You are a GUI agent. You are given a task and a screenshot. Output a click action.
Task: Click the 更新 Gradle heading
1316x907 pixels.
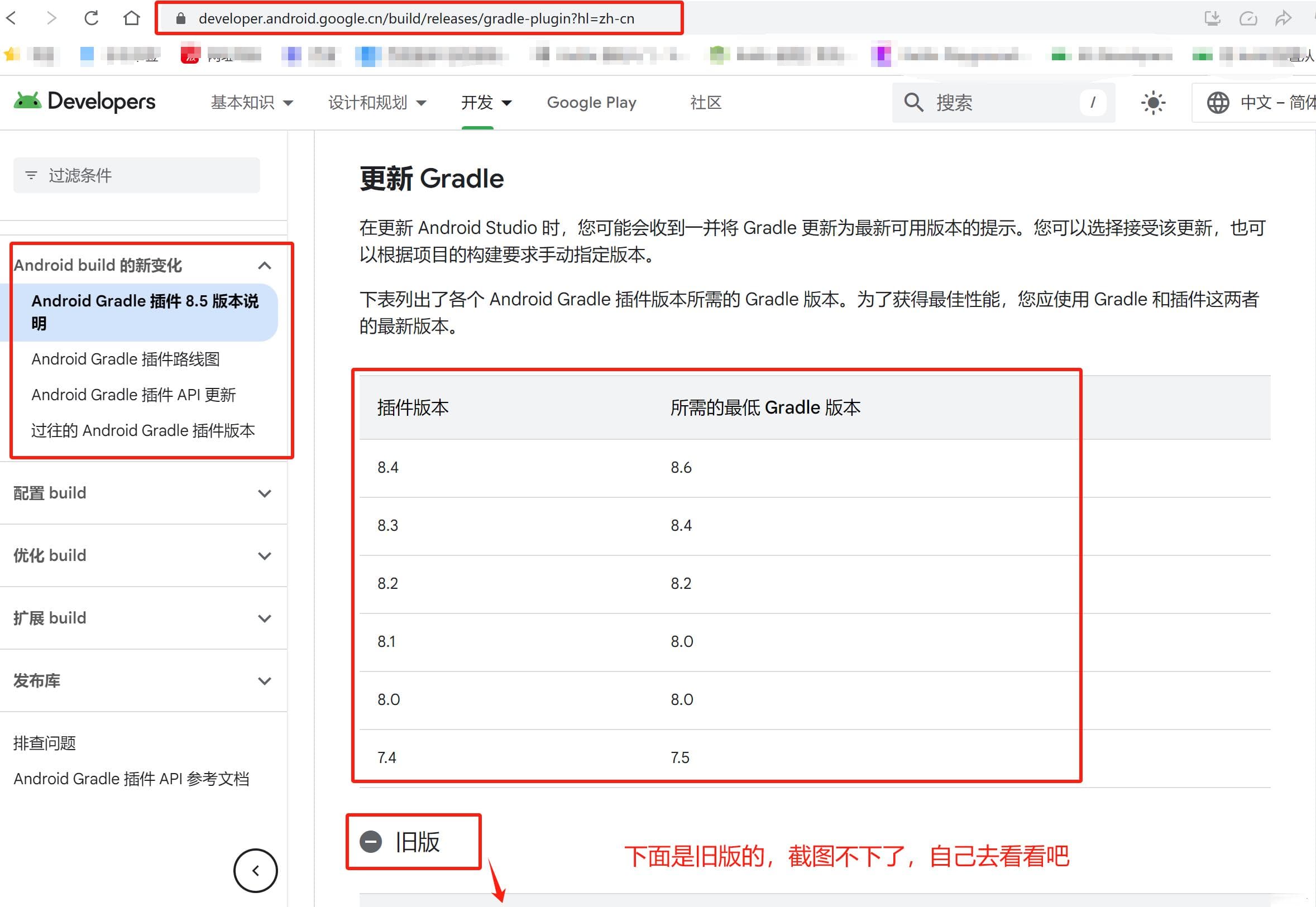[432, 179]
